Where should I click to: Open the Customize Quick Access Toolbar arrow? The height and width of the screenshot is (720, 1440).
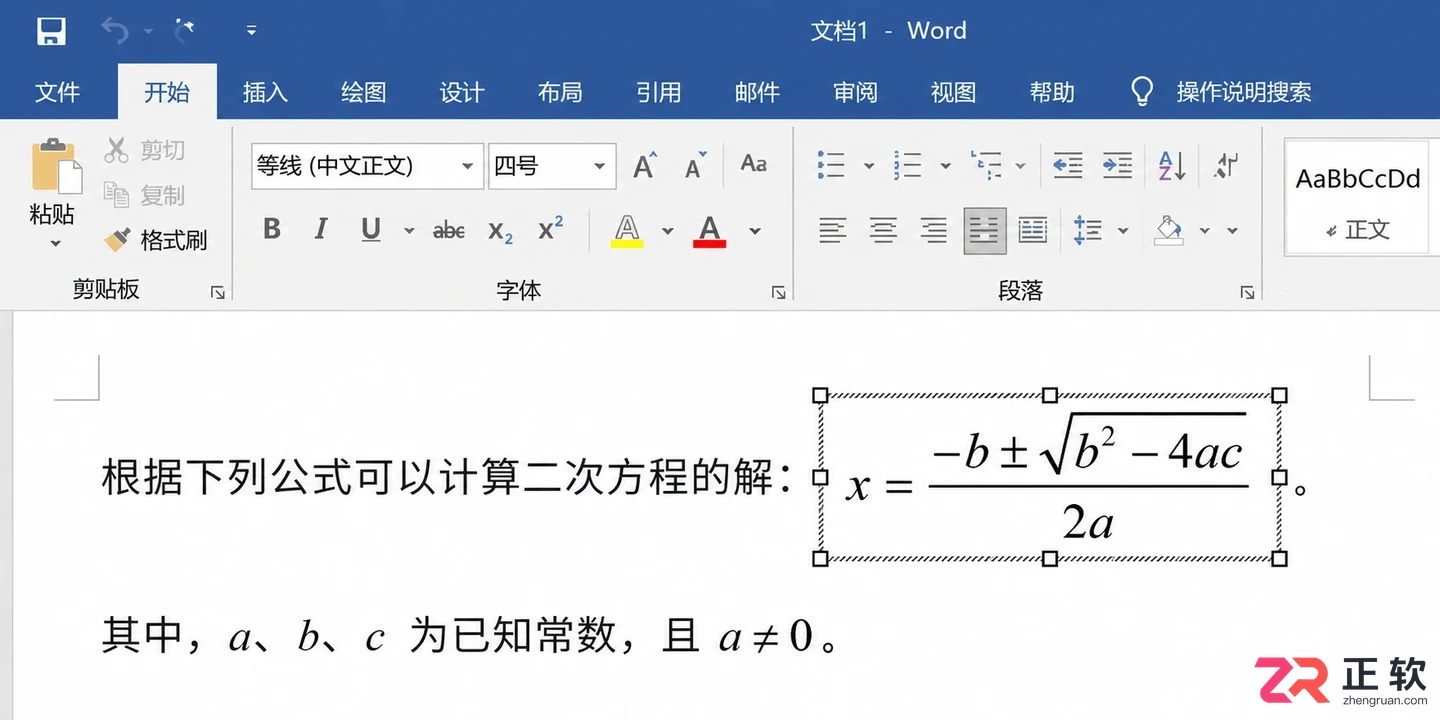pyautogui.click(x=251, y=31)
